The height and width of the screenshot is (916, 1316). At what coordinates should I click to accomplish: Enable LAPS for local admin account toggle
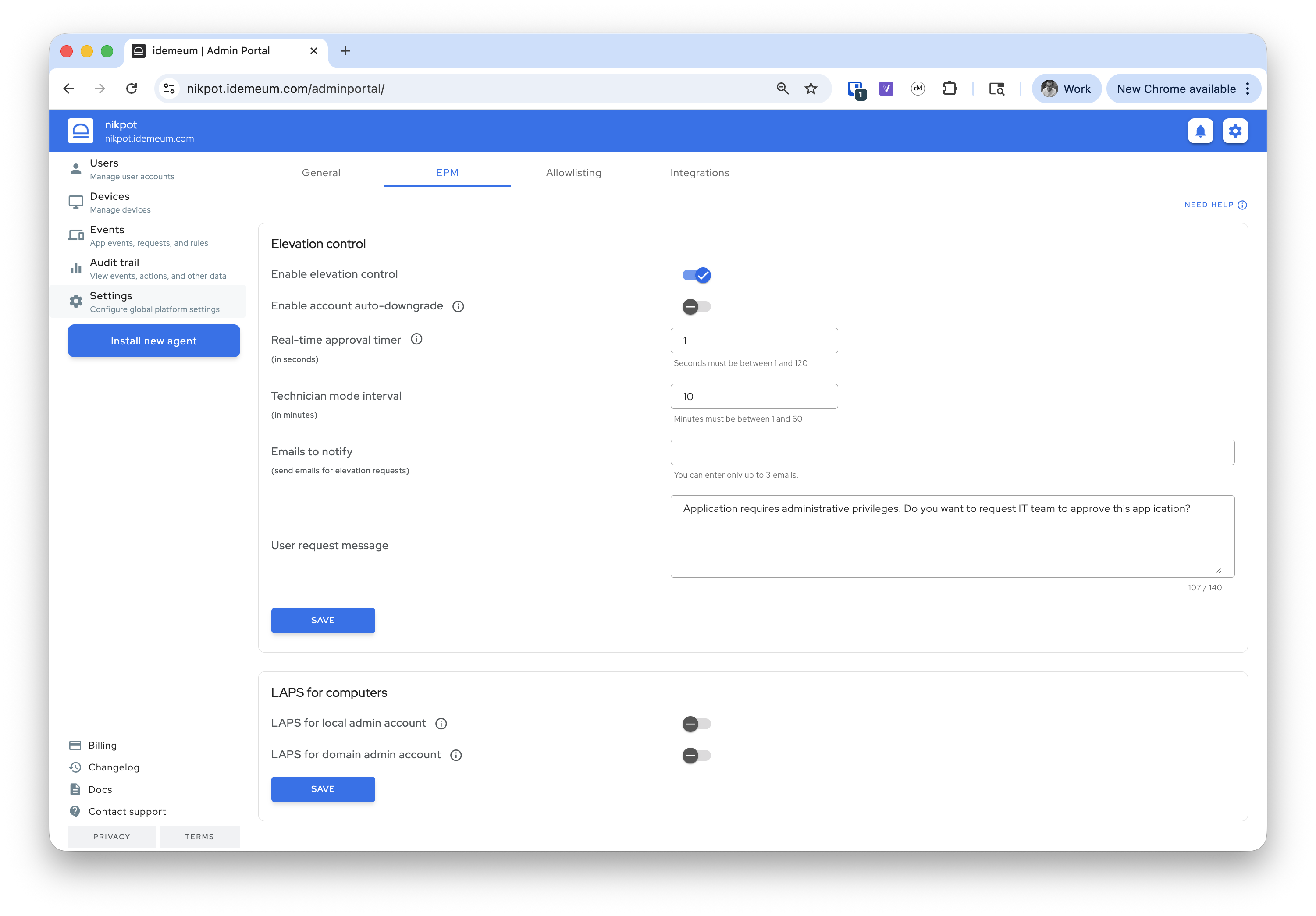click(697, 724)
